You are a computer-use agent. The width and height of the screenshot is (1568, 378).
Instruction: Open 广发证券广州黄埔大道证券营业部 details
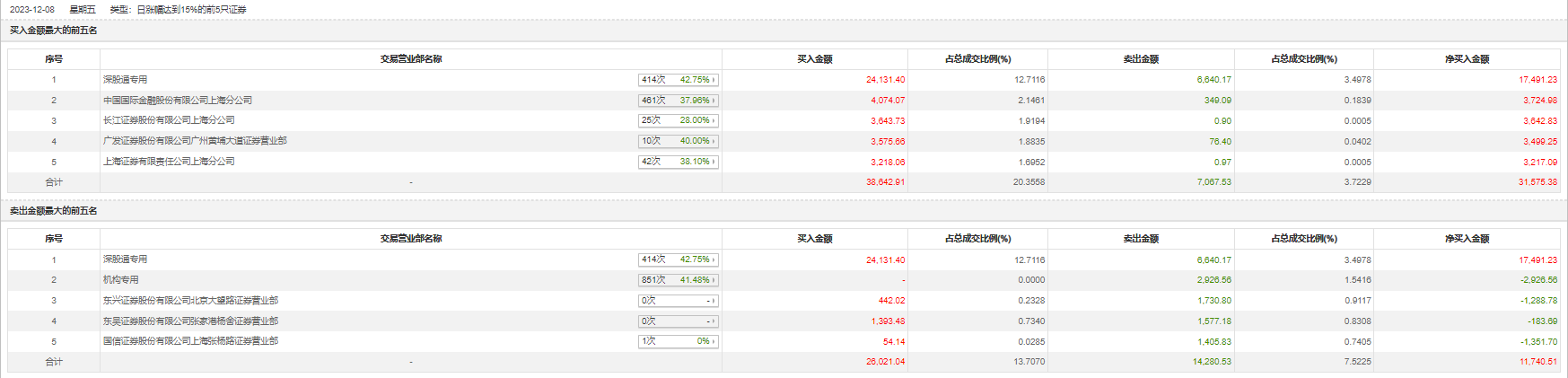195,141
